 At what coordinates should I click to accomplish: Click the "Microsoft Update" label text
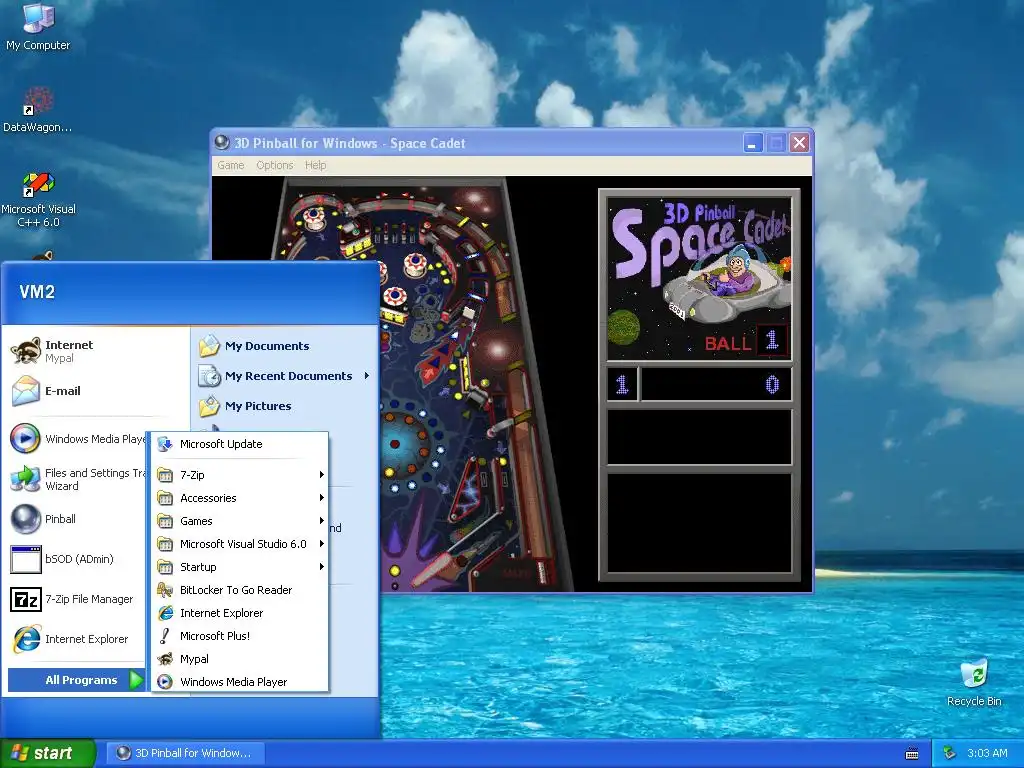(x=221, y=444)
